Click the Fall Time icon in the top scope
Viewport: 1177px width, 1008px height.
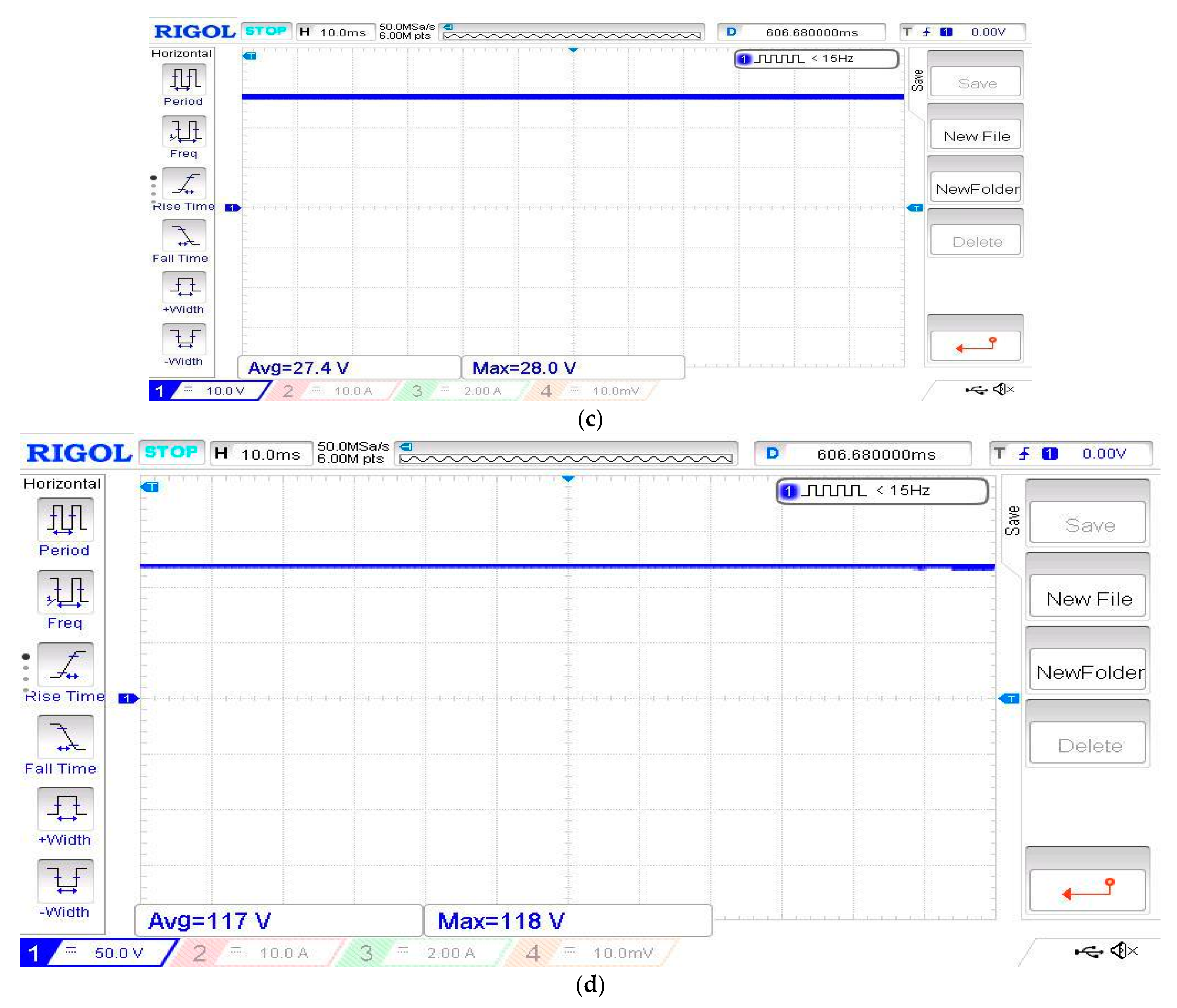pos(184,235)
